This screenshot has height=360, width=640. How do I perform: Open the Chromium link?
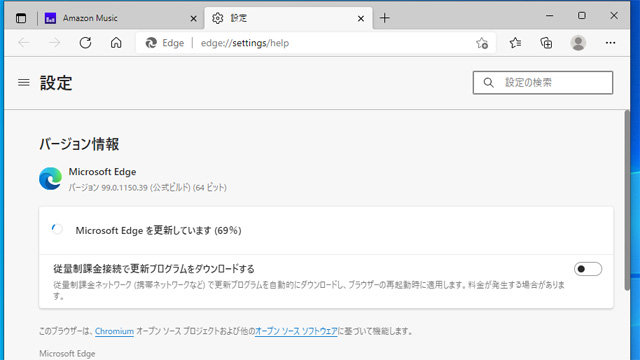tap(114, 331)
